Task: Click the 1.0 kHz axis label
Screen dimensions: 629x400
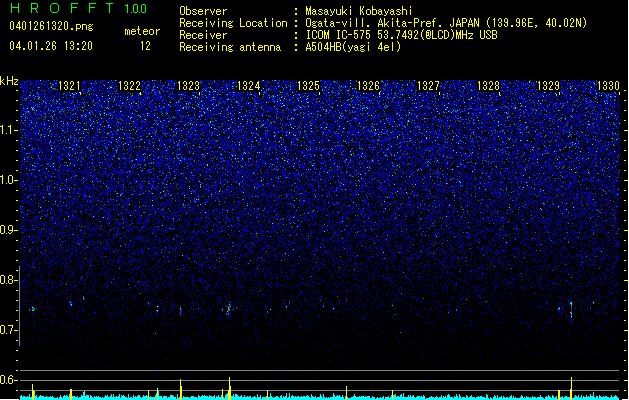Action: point(9,180)
